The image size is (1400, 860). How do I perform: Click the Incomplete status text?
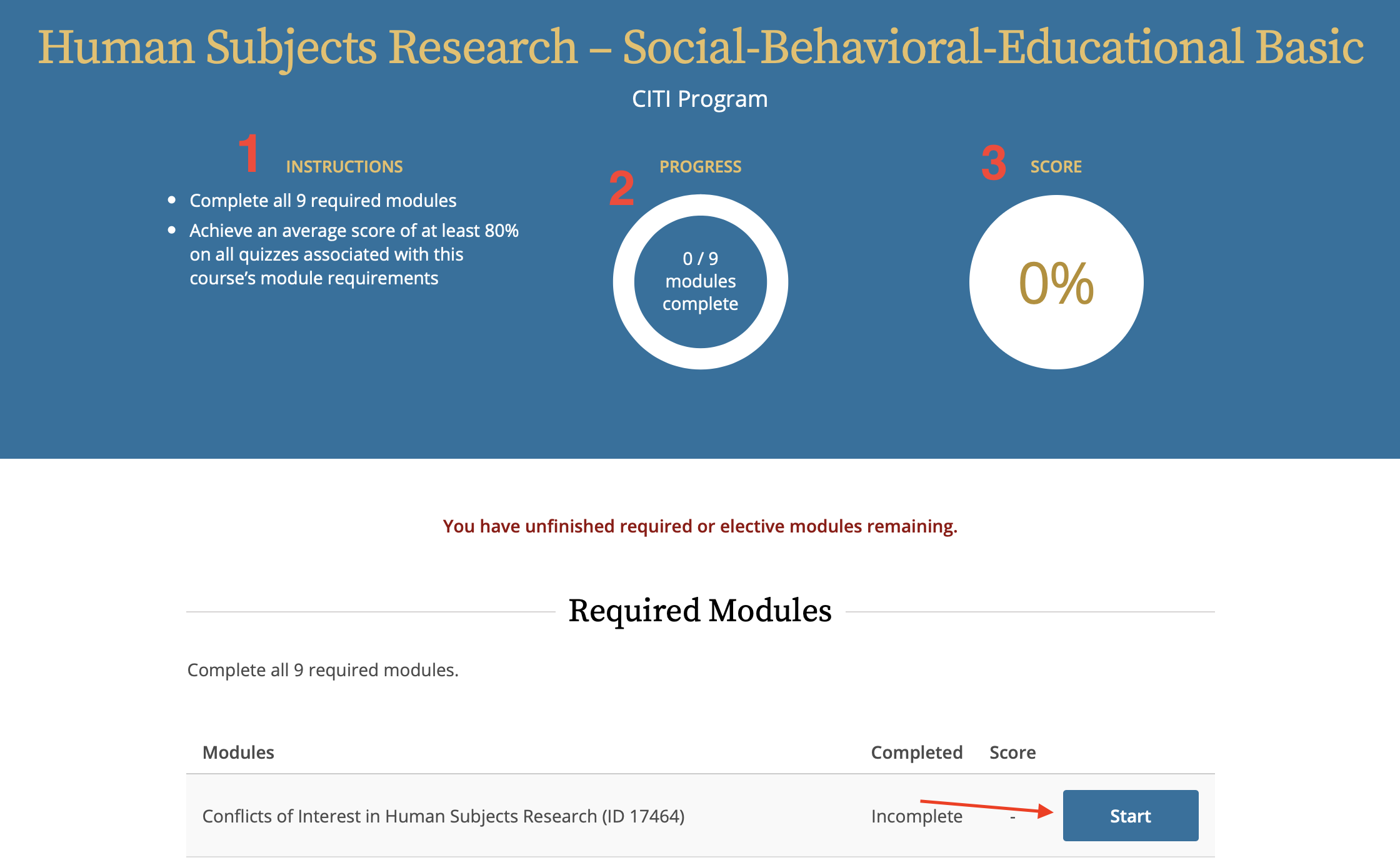[916, 816]
